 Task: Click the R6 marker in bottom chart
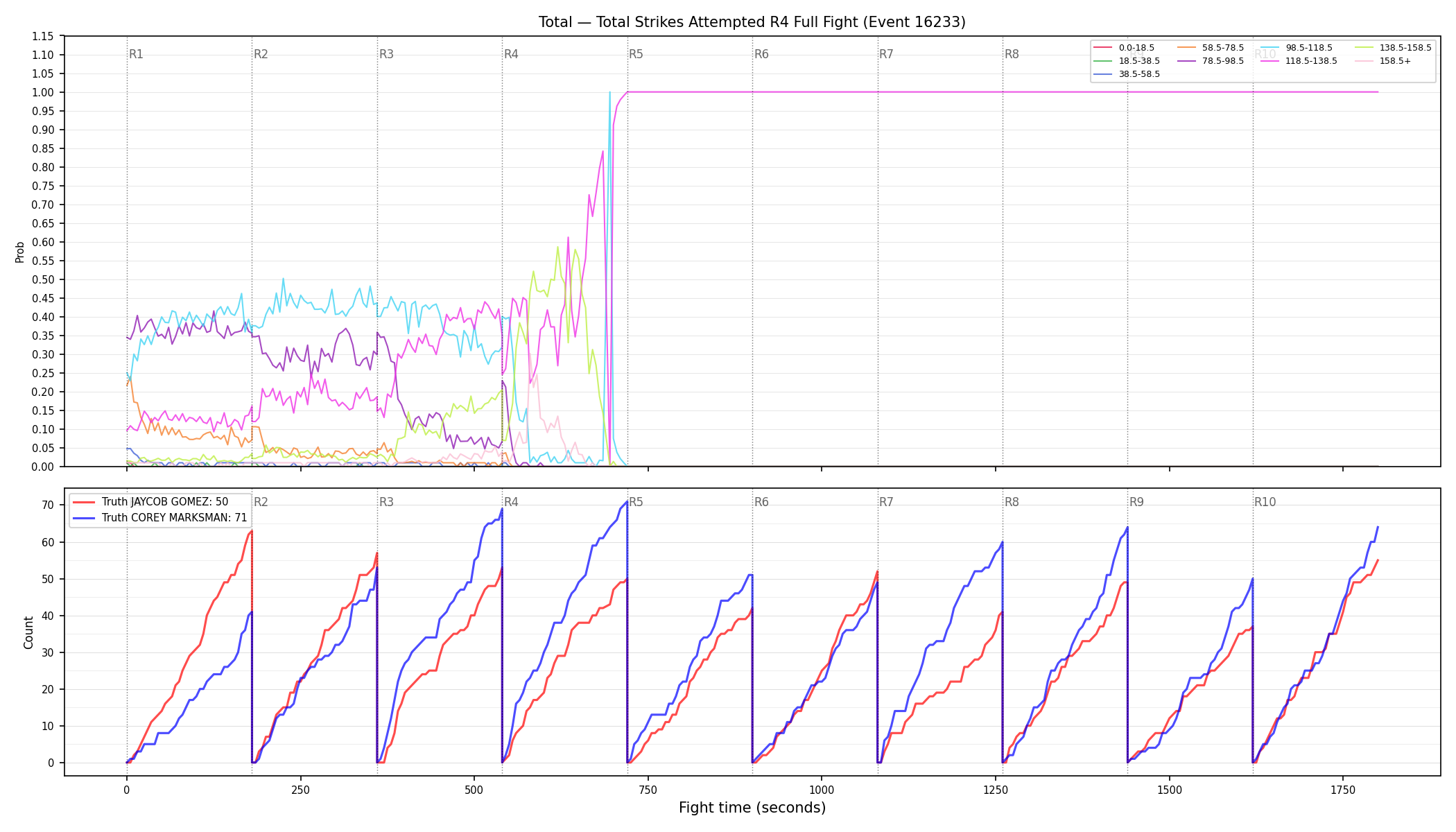(x=761, y=502)
